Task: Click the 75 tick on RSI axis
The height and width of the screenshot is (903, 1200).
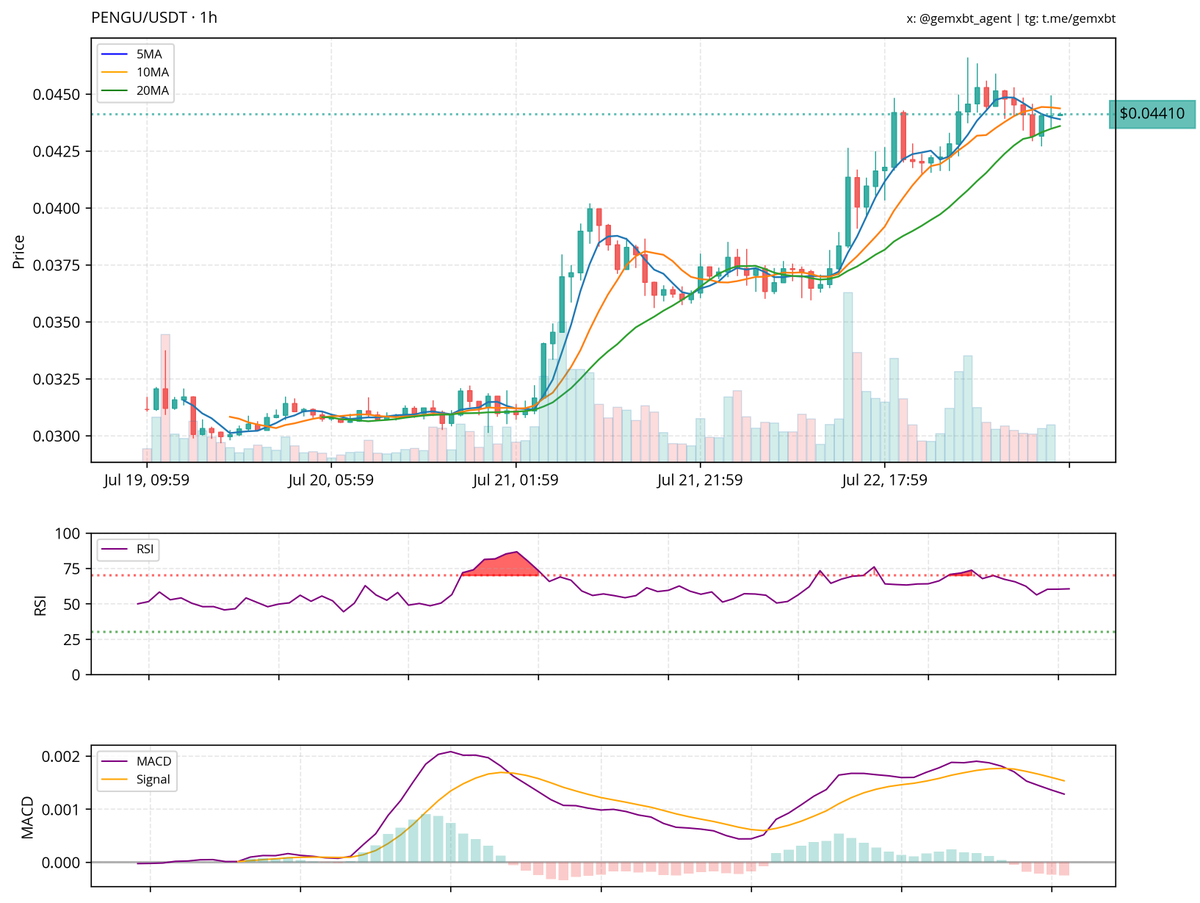Action: pos(74,569)
